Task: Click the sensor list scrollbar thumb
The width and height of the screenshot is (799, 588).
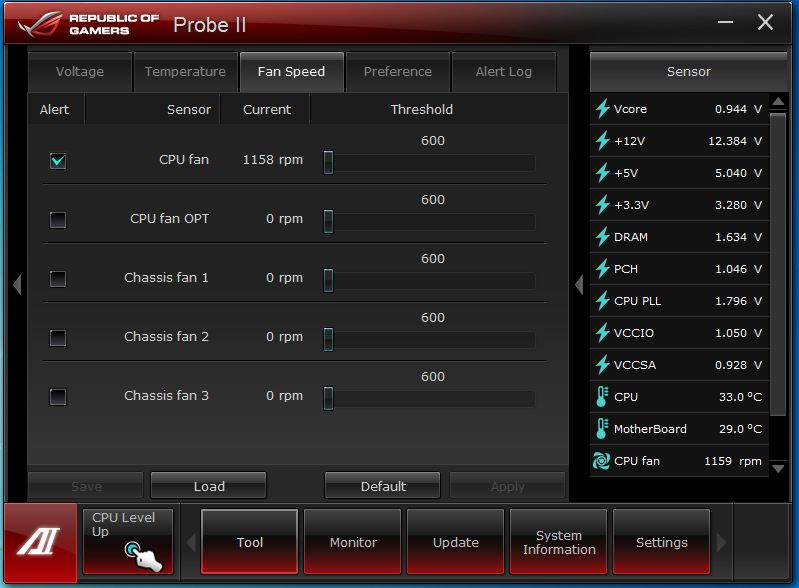Action: pos(778,264)
